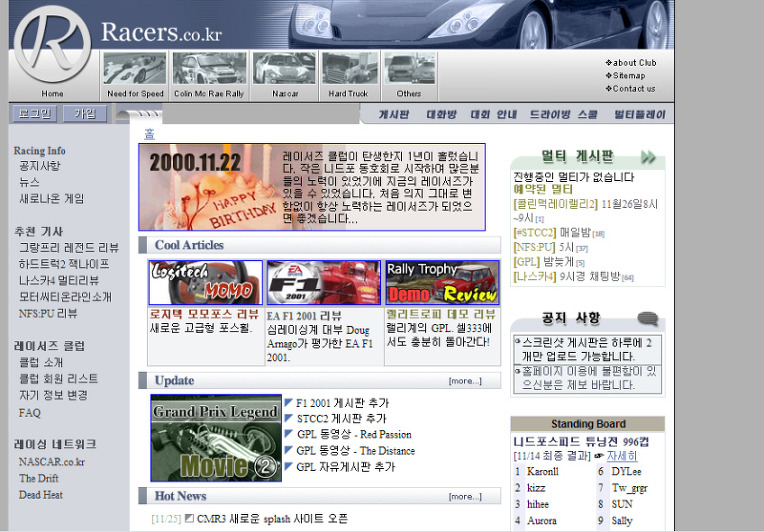Open the Rally Trophy Demo Review image
This screenshot has width=764, height=532.
442,283
